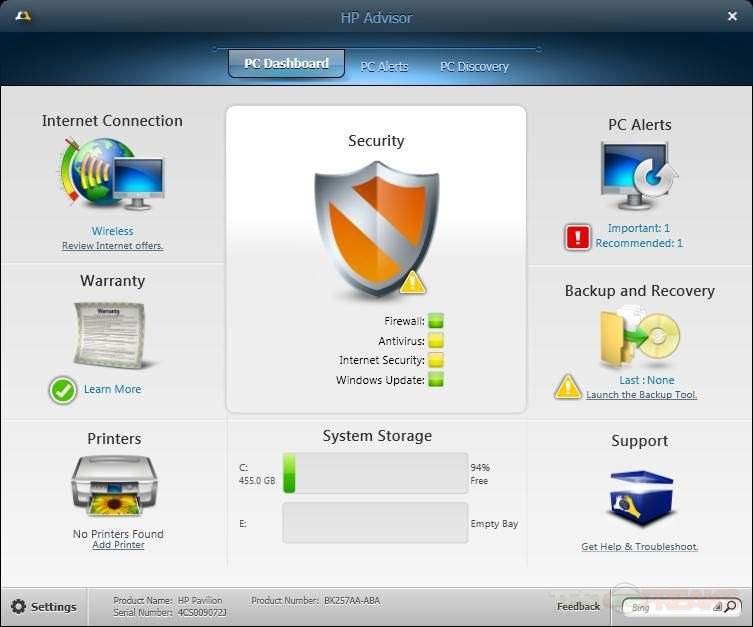Switch to the PC Alerts tab
This screenshot has height=627, width=753.
[384, 67]
